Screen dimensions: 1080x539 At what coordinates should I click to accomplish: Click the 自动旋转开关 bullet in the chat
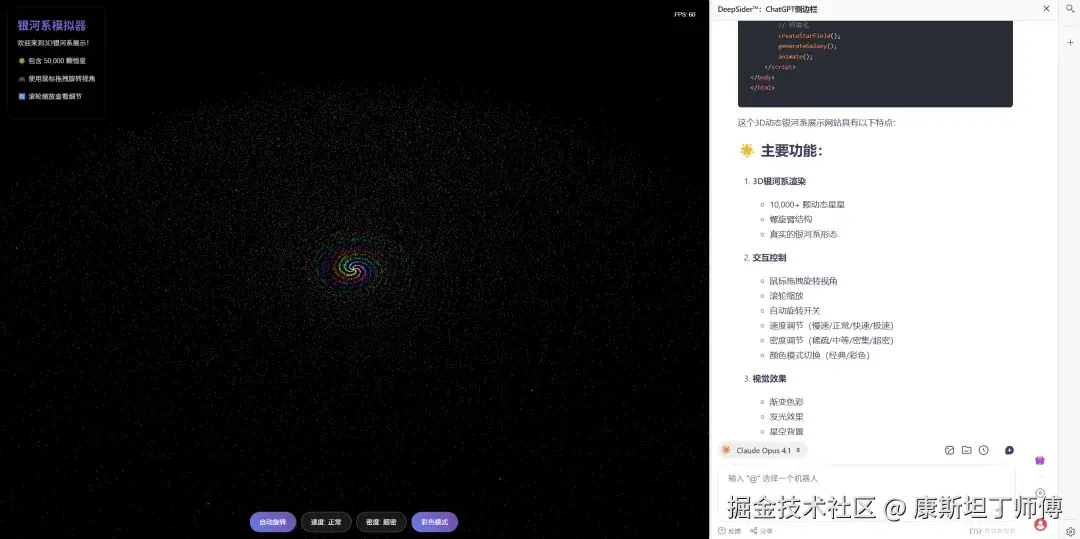(x=795, y=310)
